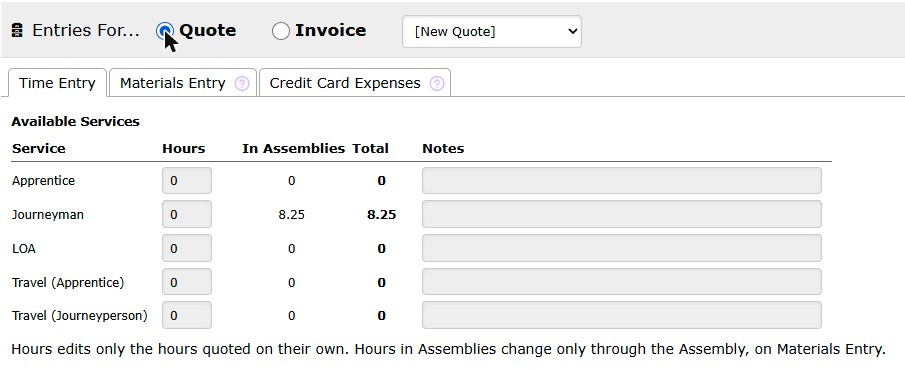
Task: Click the register icon beside Entries For
Action: [17, 31]
